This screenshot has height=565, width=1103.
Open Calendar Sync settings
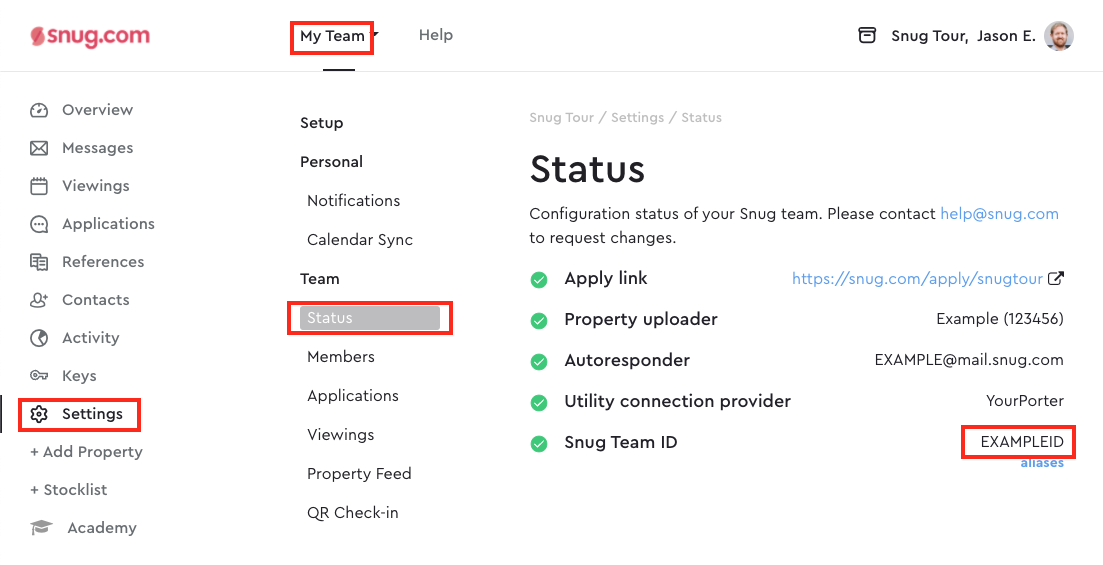click(359, 240)
